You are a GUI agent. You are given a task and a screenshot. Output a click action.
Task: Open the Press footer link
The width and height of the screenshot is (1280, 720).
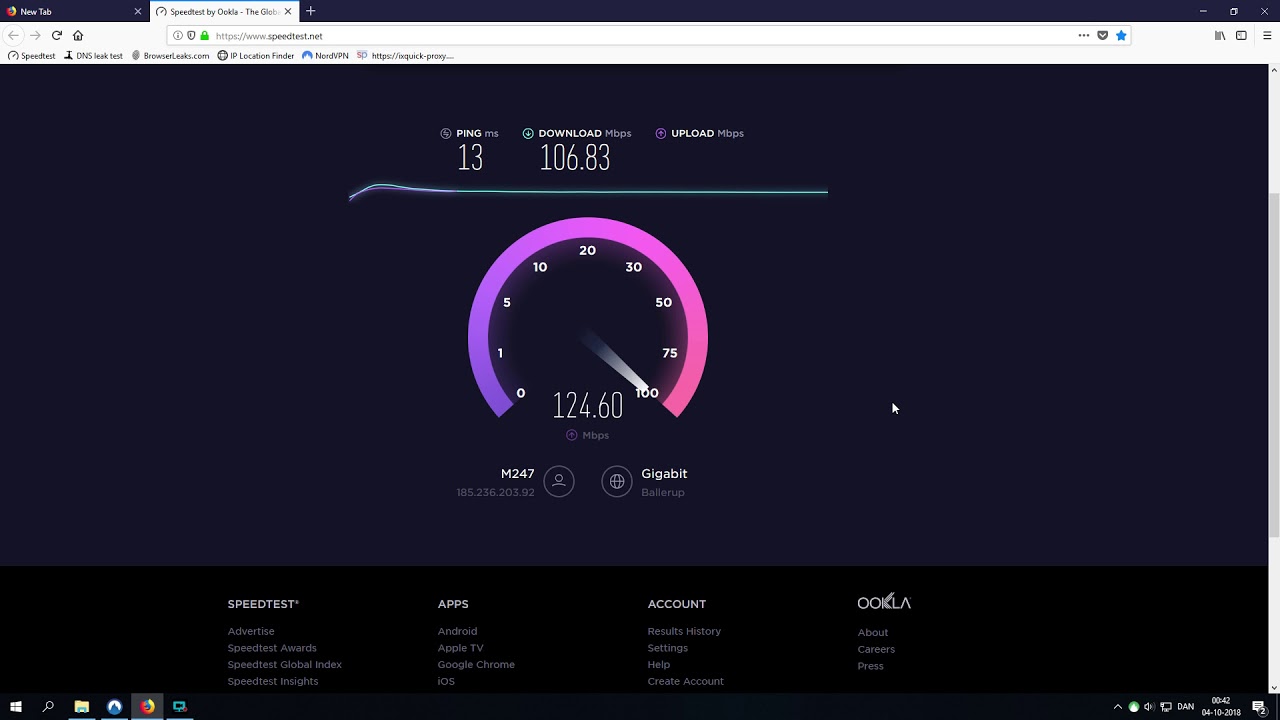tap(870, 666)
